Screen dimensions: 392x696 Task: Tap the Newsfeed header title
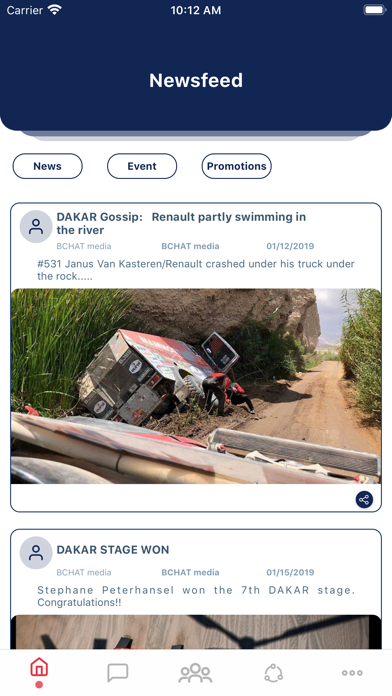point(196,80)
